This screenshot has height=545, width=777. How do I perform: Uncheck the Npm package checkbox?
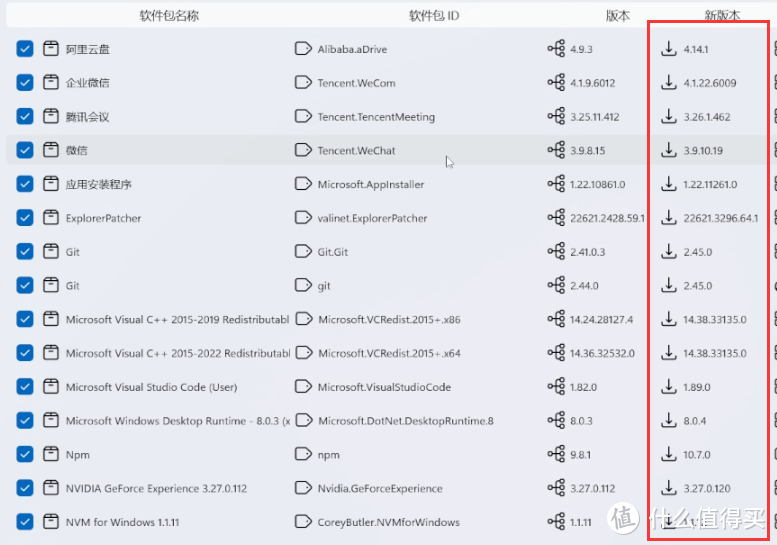pos(25,454)
